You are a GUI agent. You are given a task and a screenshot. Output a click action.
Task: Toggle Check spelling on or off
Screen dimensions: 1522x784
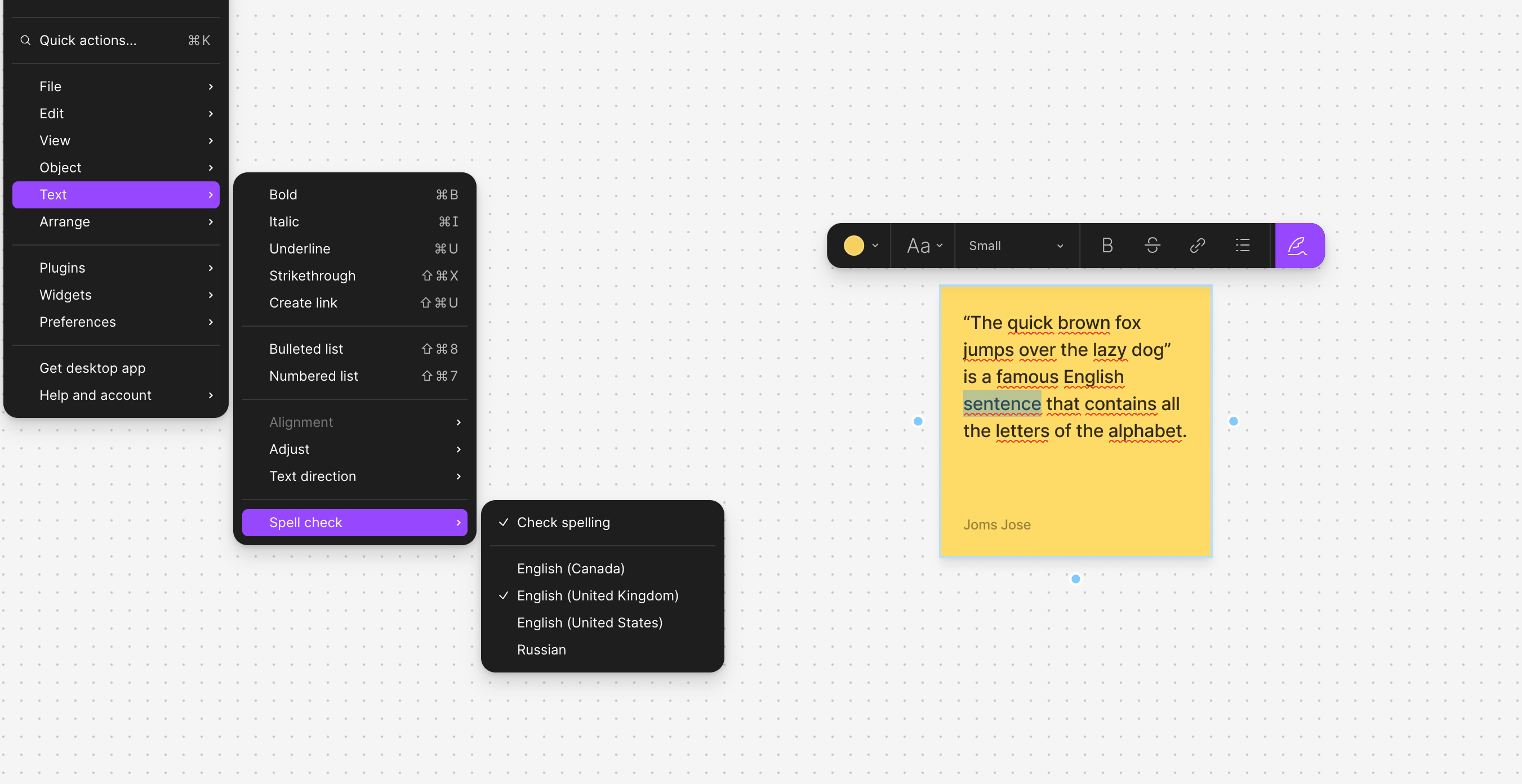563,522
